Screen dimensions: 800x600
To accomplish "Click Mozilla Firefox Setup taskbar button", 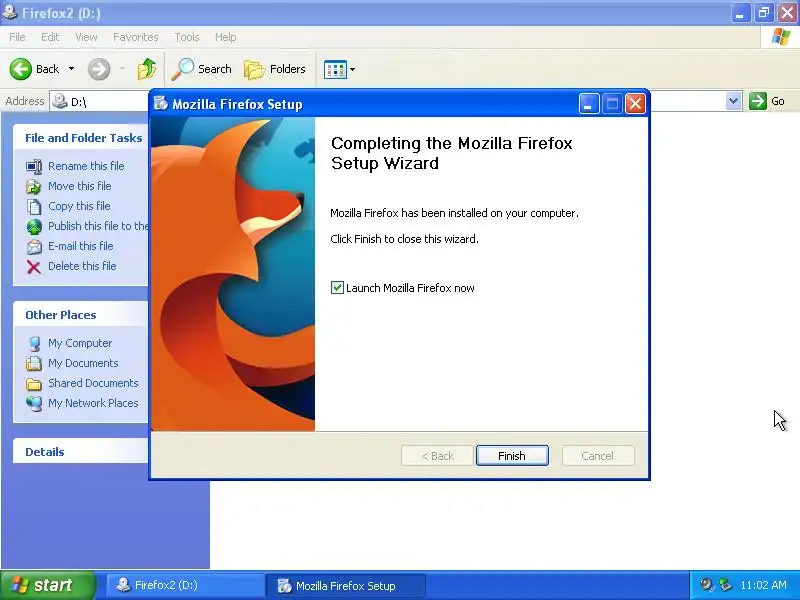I will pyautogui.click(x=345, y=586).
